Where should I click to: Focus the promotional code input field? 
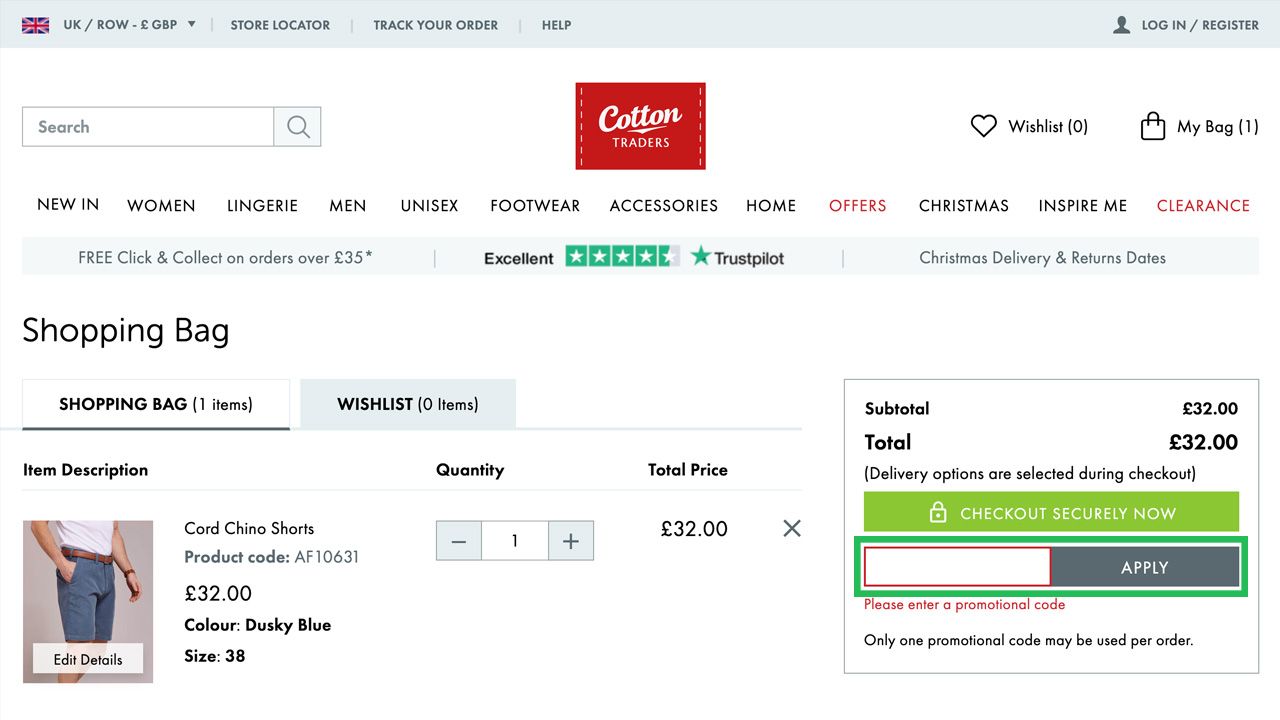pyautogui.click(x=957, y=567)
